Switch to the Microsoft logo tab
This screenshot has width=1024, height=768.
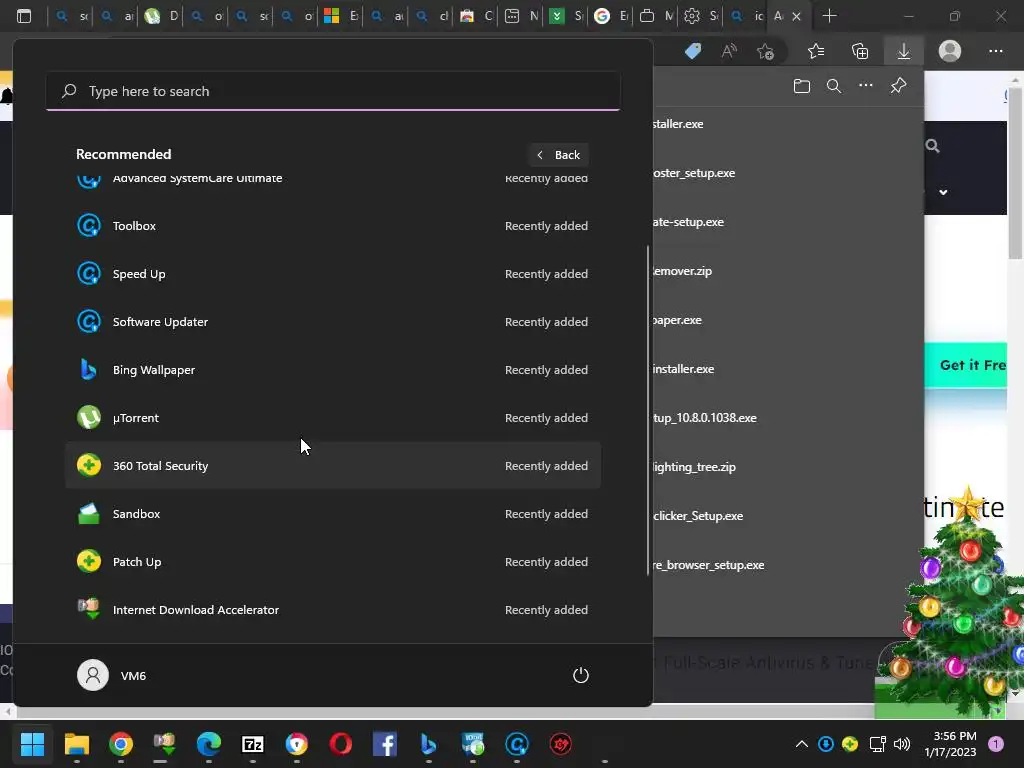click(340, 16)
